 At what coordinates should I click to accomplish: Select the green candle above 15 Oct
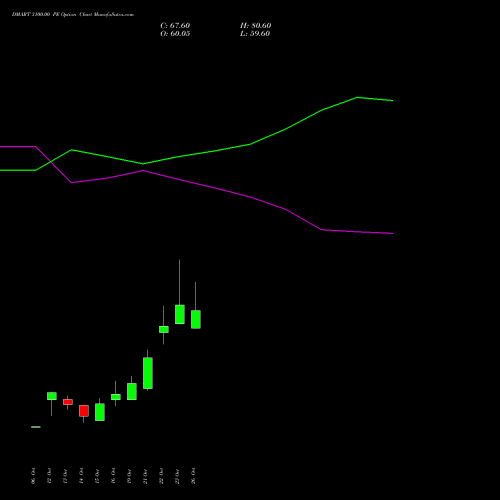coord(100,412)
